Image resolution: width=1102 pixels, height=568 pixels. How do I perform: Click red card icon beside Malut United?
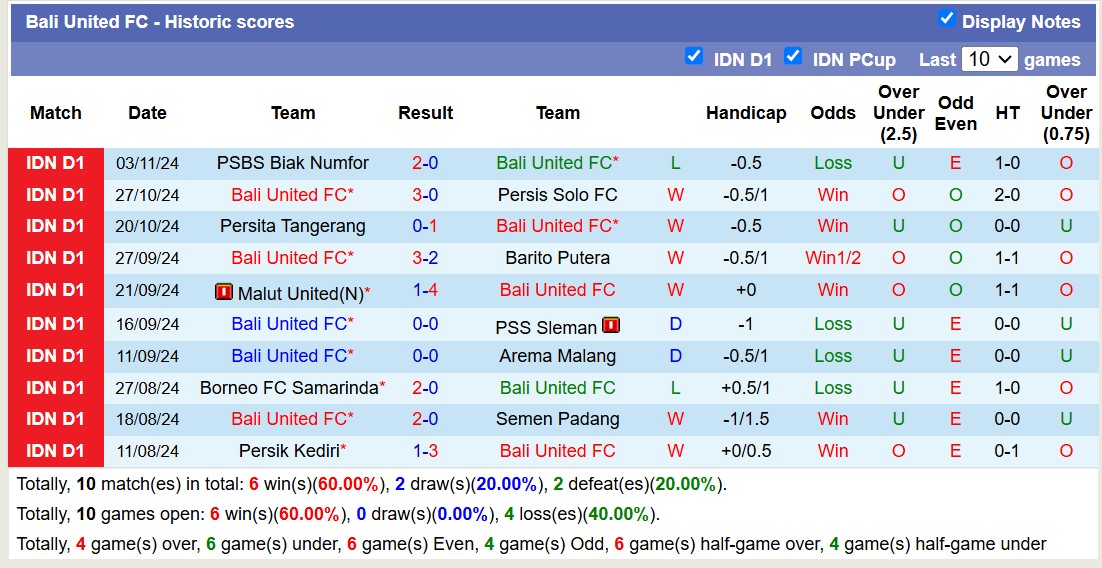pyautogui.click(x=224, y=292)
